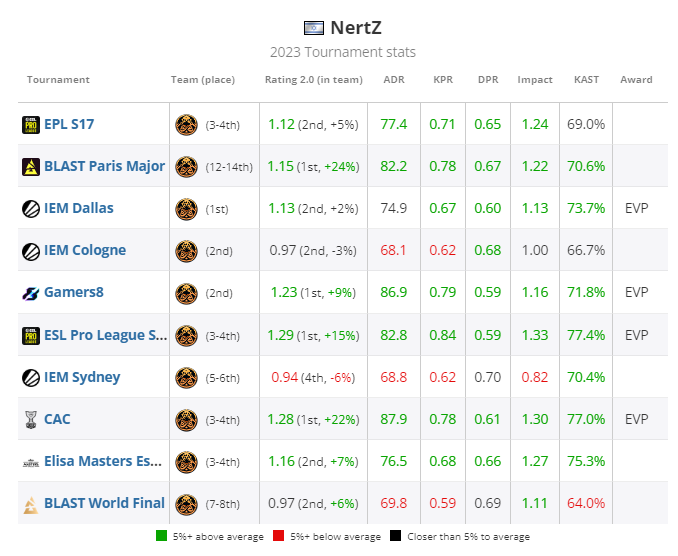Open the EPL S17 tournament link
This screenshot has height=556, width=678.
[69, 125]
